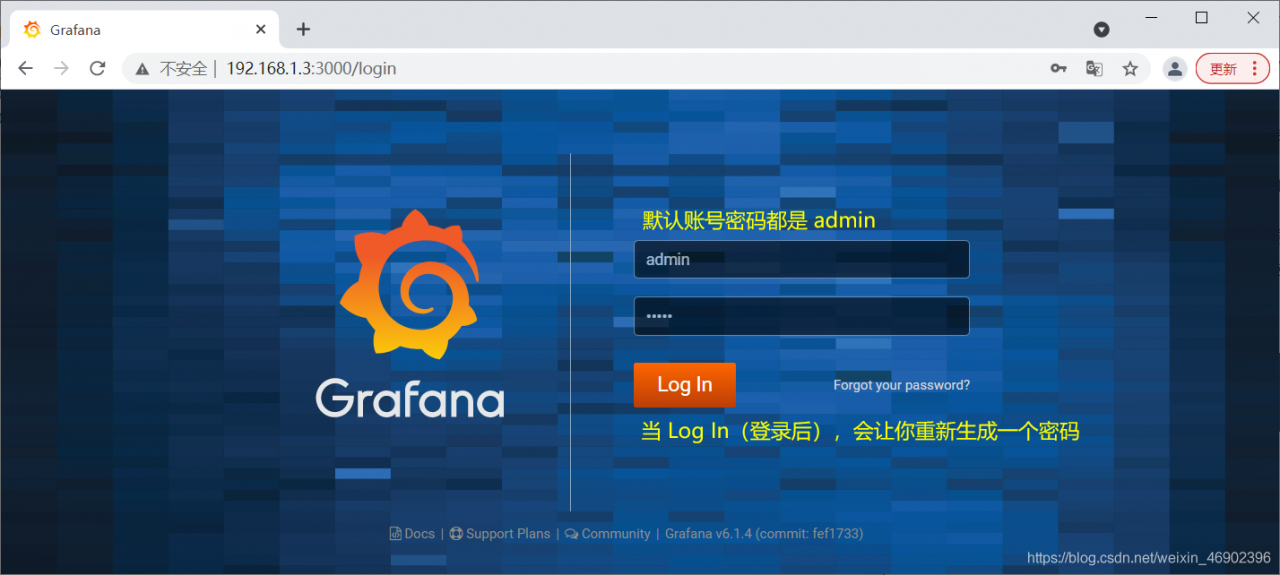Screen dimensions: 1280x575
Task: Click the Log In button
Action: pos(685,385)
